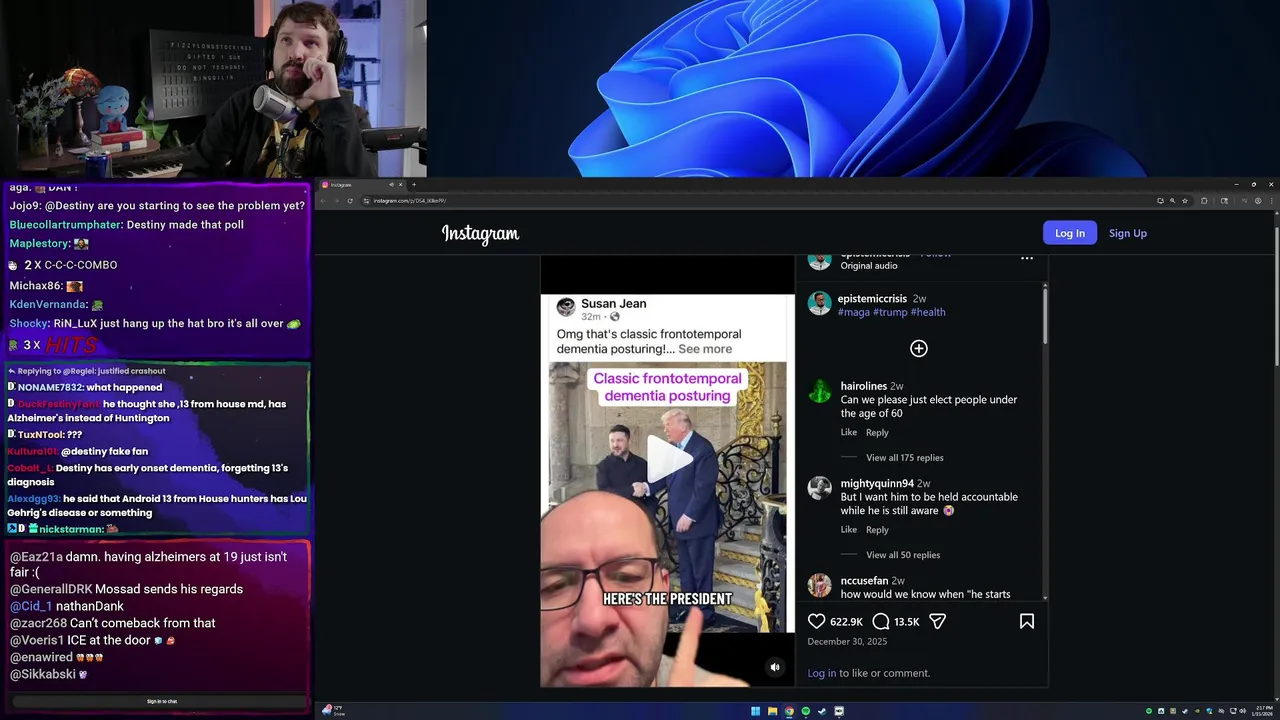1280x720 pixels.
Task: Reload the page with the refresh icon
Action: (350, 201)
